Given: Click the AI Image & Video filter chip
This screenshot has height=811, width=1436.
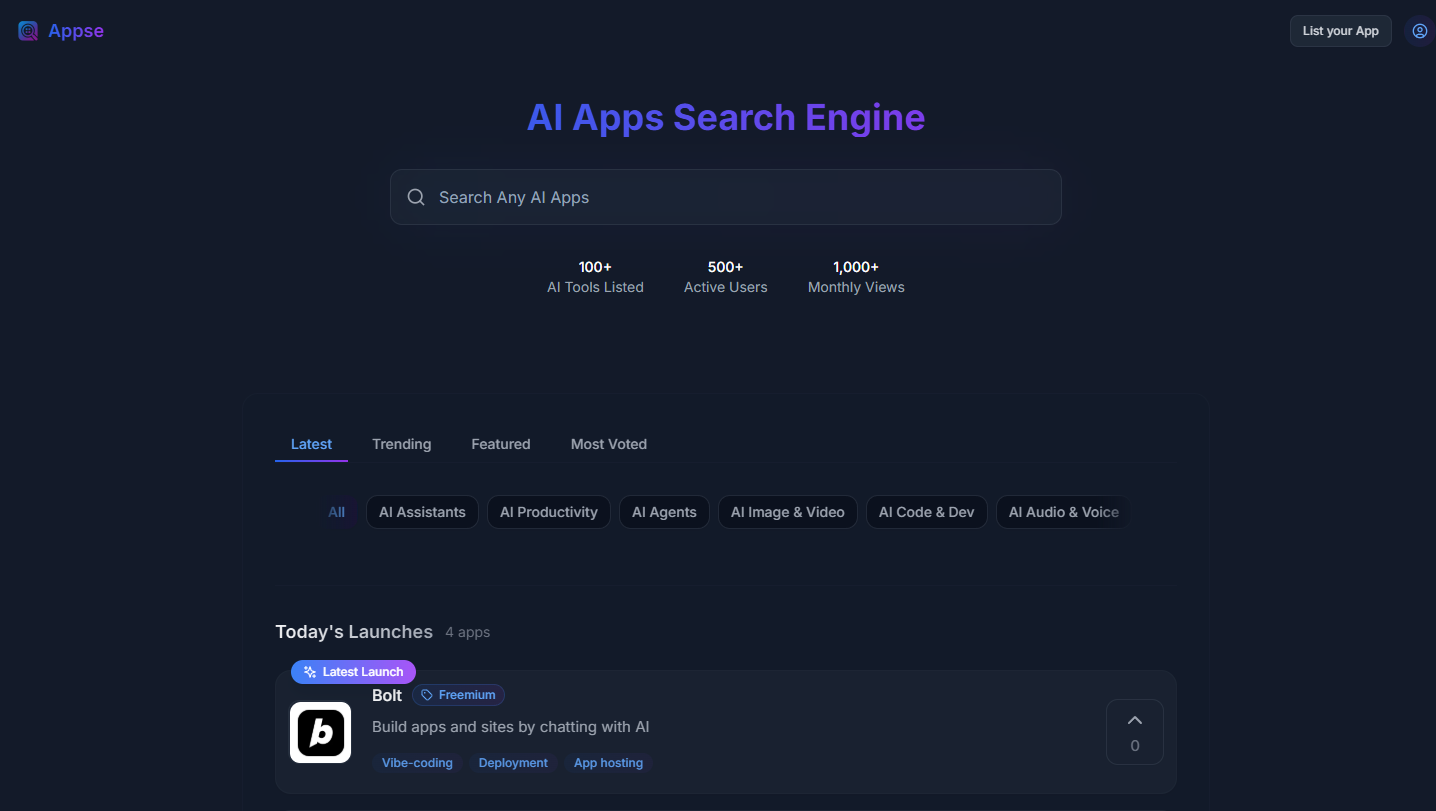Looking at the screenshot, I should coord(787,511).
